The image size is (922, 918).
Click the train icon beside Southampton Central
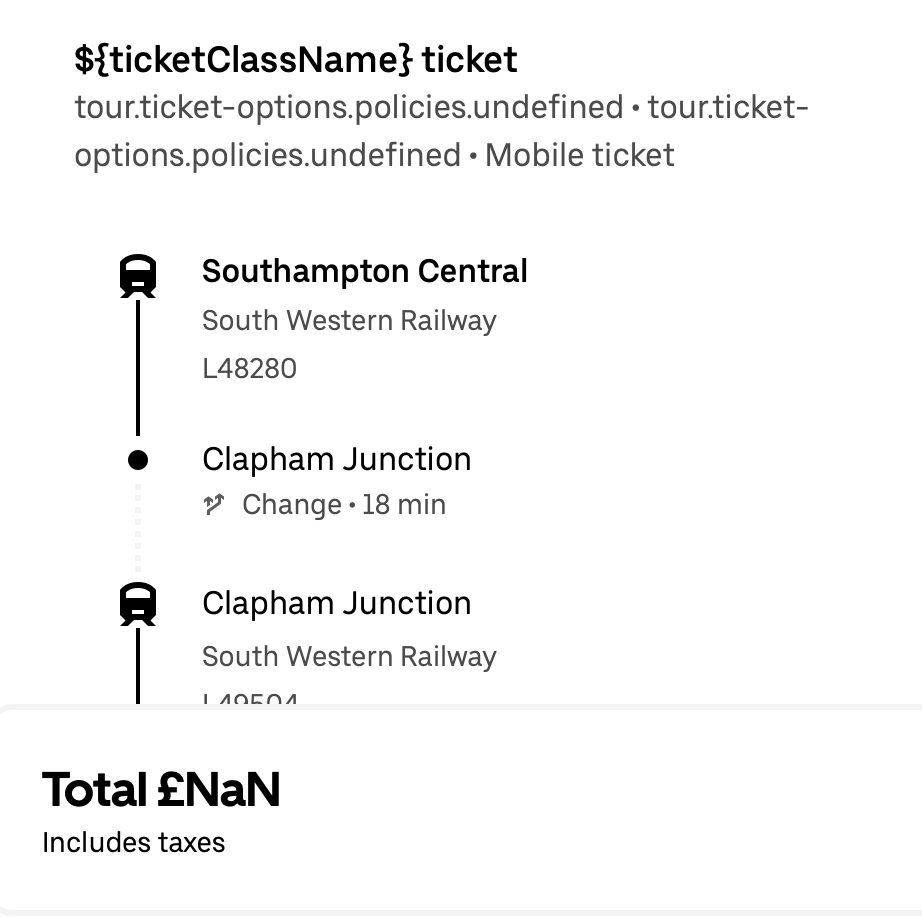(138, 276)
